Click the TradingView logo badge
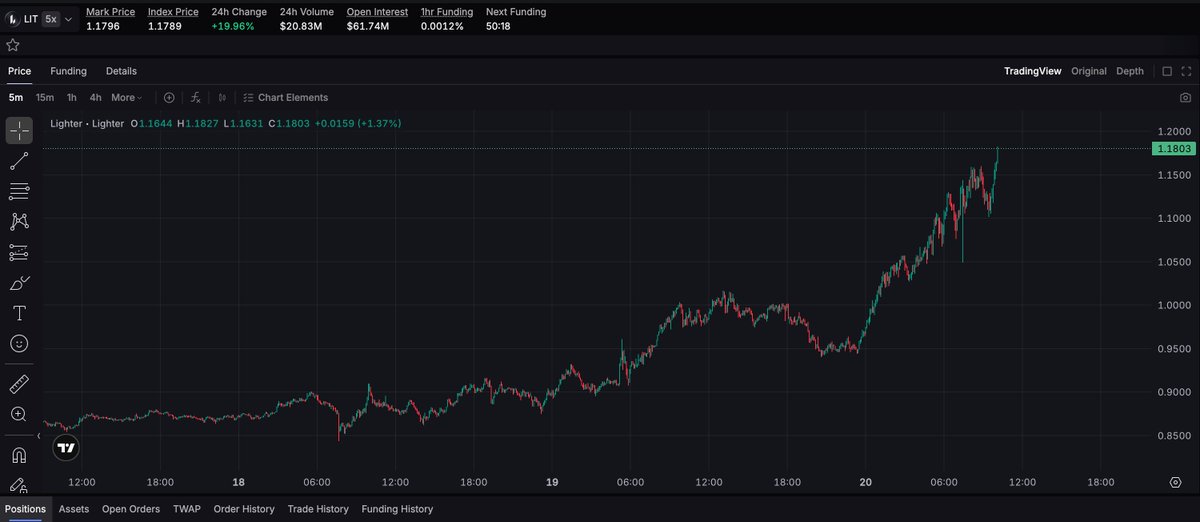Image resolution: width=1200 pixels, height=522 pixels. (x=66, y=448)
